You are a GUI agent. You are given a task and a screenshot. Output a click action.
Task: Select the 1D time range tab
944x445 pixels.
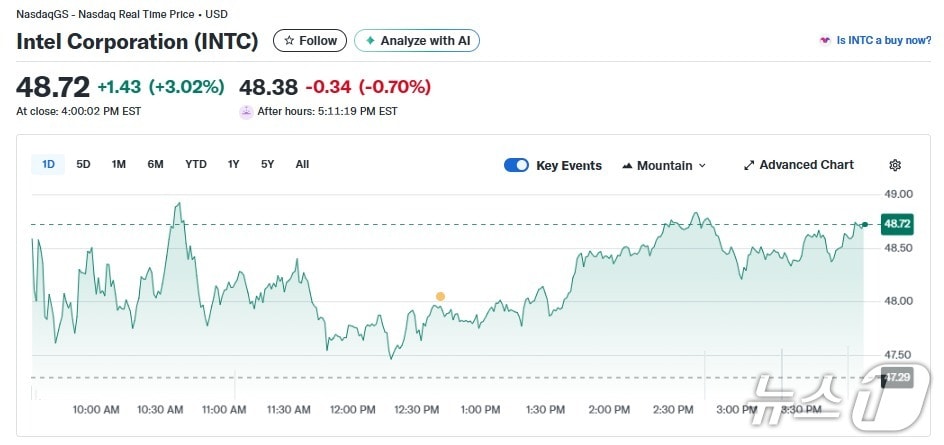tap(48, 164)
